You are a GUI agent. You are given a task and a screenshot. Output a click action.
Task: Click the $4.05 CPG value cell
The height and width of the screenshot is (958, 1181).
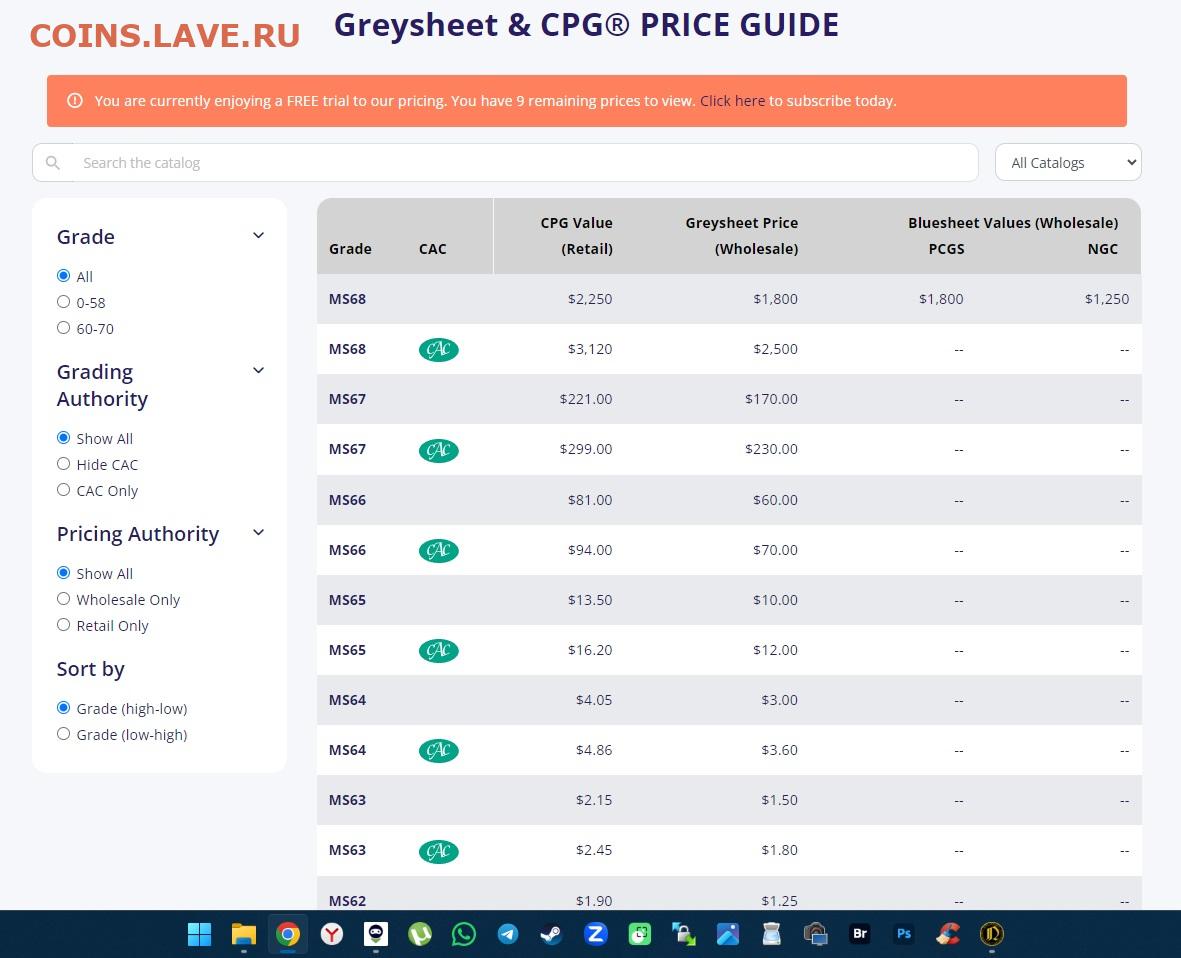tap(594, 700)
